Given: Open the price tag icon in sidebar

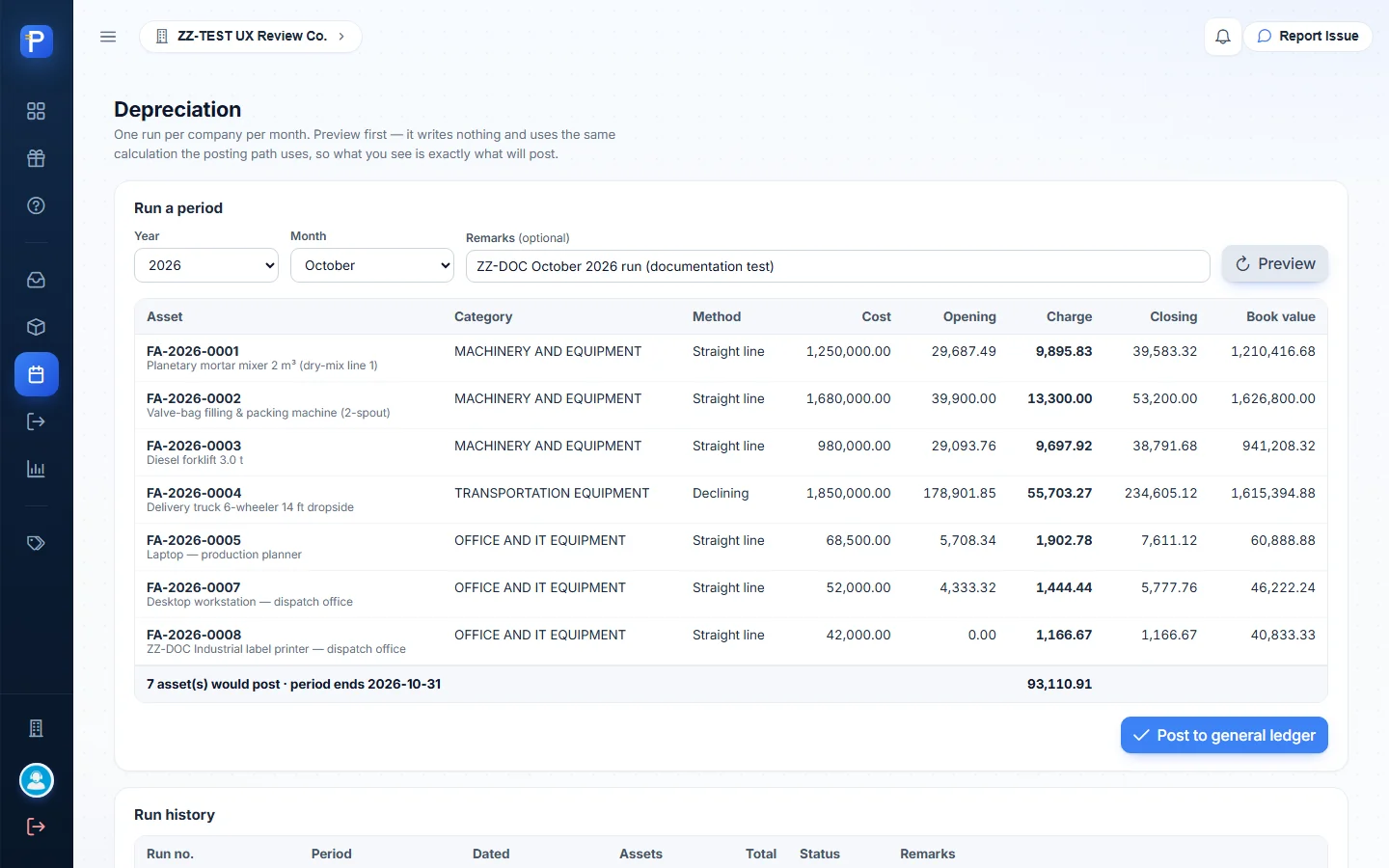Looking at the screenshot, I should pyautogui.click(x=37, y=543).
